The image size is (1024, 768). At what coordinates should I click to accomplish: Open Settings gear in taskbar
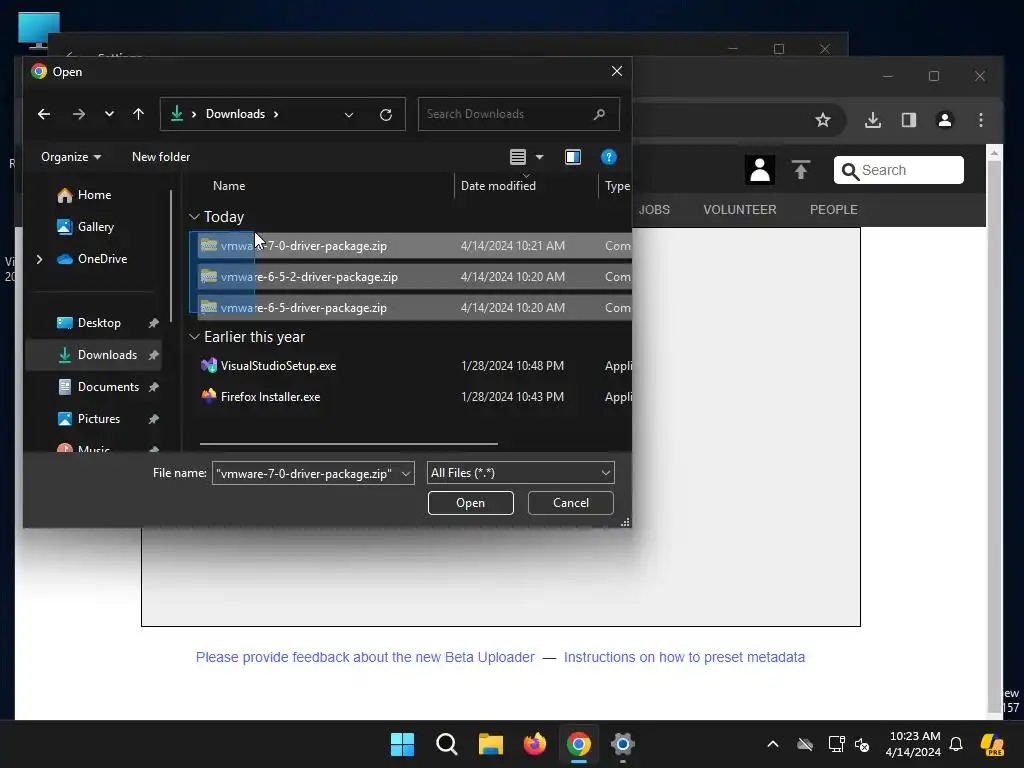point(623,744)
